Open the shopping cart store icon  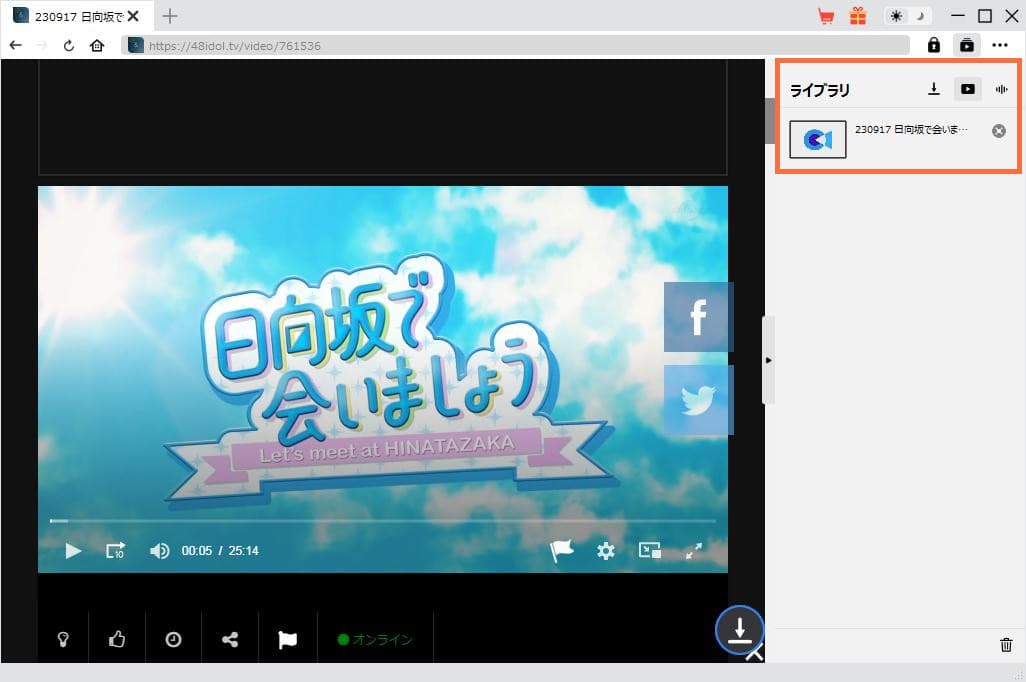[x=826, y=16]
